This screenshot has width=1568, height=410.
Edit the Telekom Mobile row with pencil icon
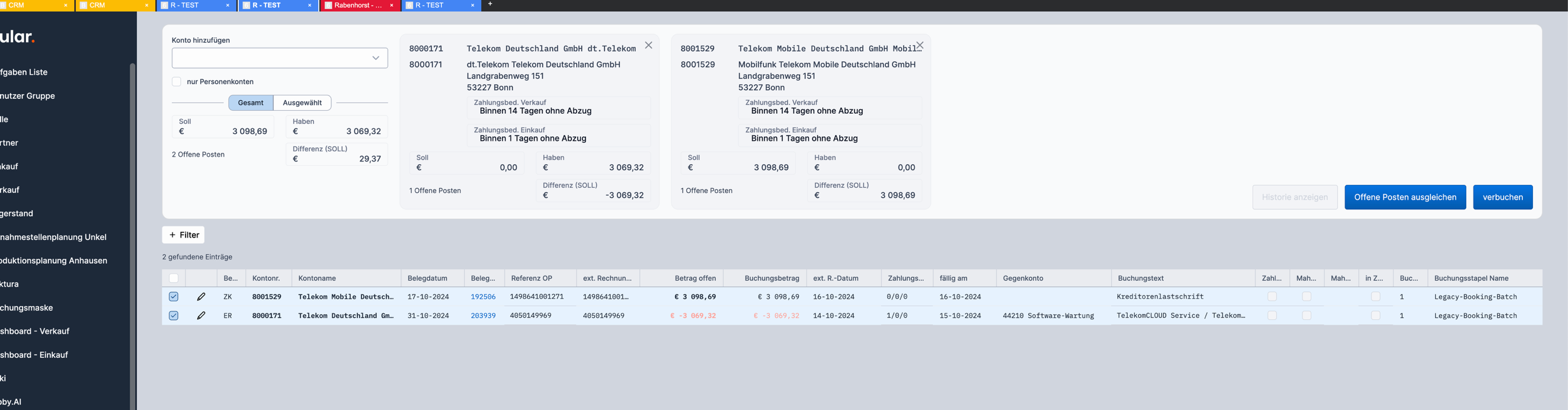tap(201, 297)
